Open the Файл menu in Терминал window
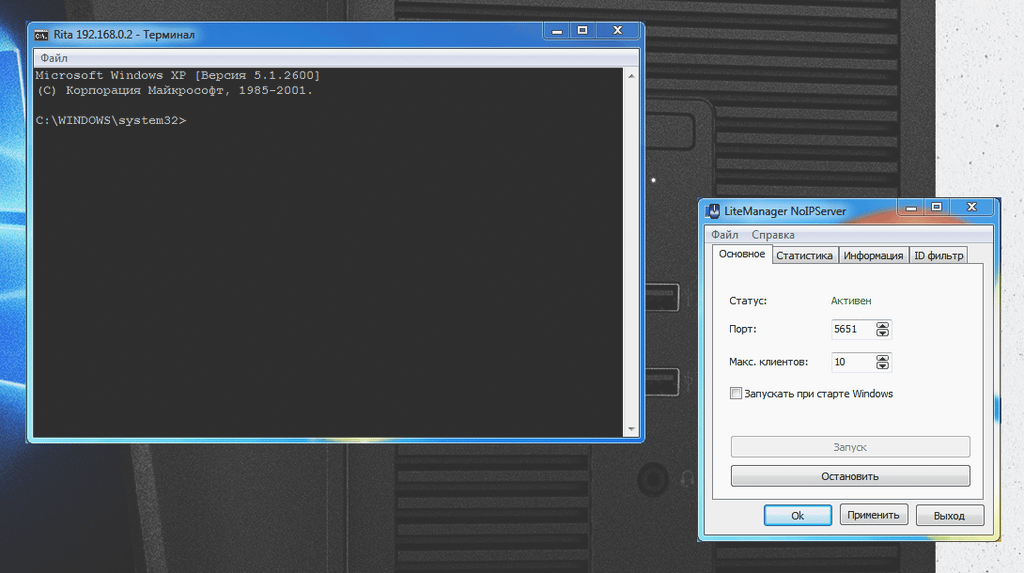This screenshot has width=1024, height=573. (x=54, y=57)
